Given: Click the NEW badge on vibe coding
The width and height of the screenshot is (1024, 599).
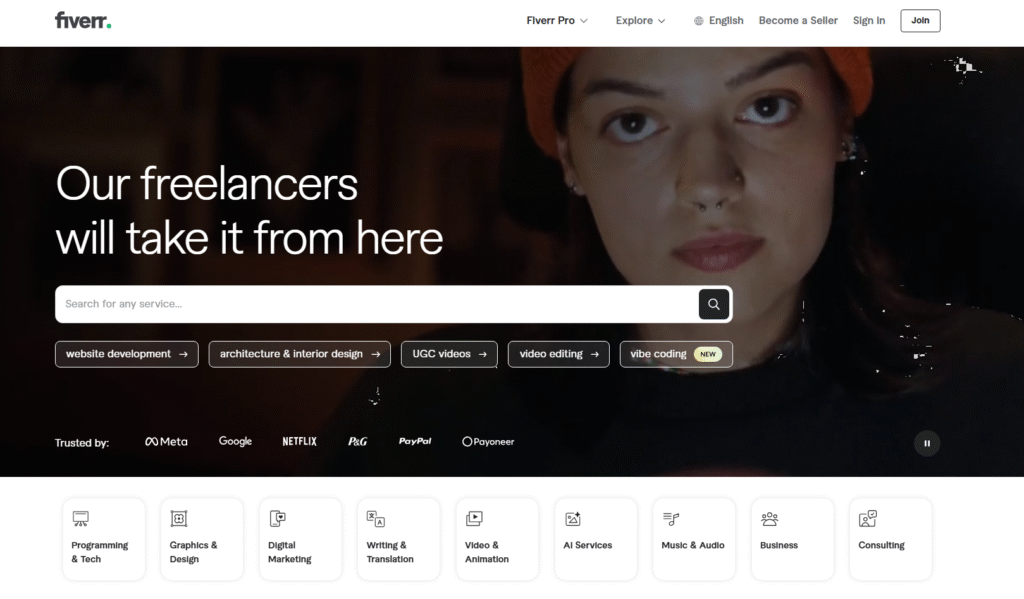Looking at the screenshot, I should 707,354.
